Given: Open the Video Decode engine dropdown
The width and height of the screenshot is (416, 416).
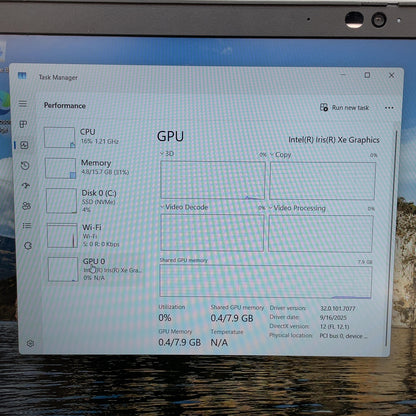Looking at the screenshot, I should pos(184,207).
